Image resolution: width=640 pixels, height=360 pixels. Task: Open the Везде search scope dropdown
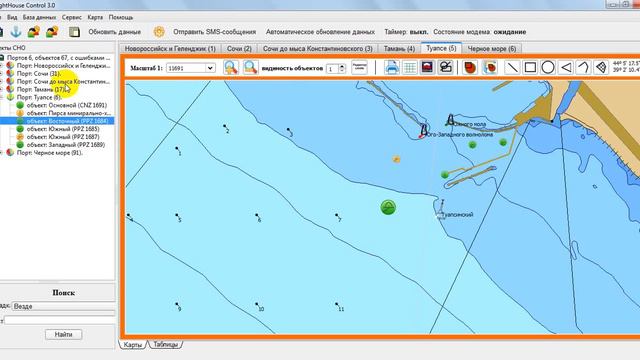tap(63, 306)
